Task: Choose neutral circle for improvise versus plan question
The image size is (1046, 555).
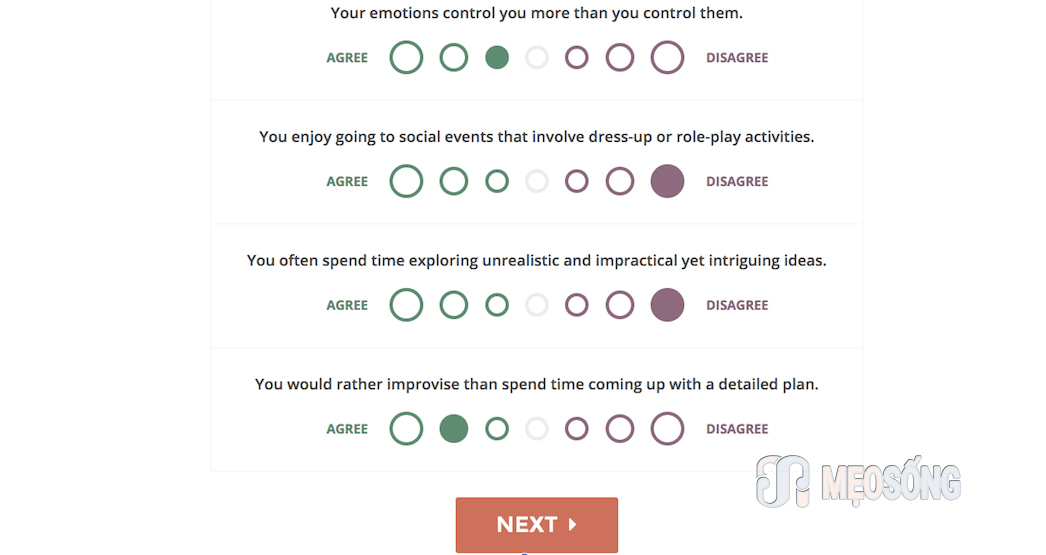Action: [x=537, y=428]
